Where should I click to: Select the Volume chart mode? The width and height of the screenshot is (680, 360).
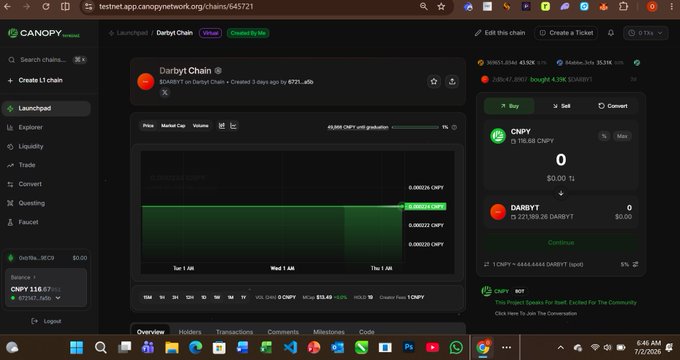(200, 126)
